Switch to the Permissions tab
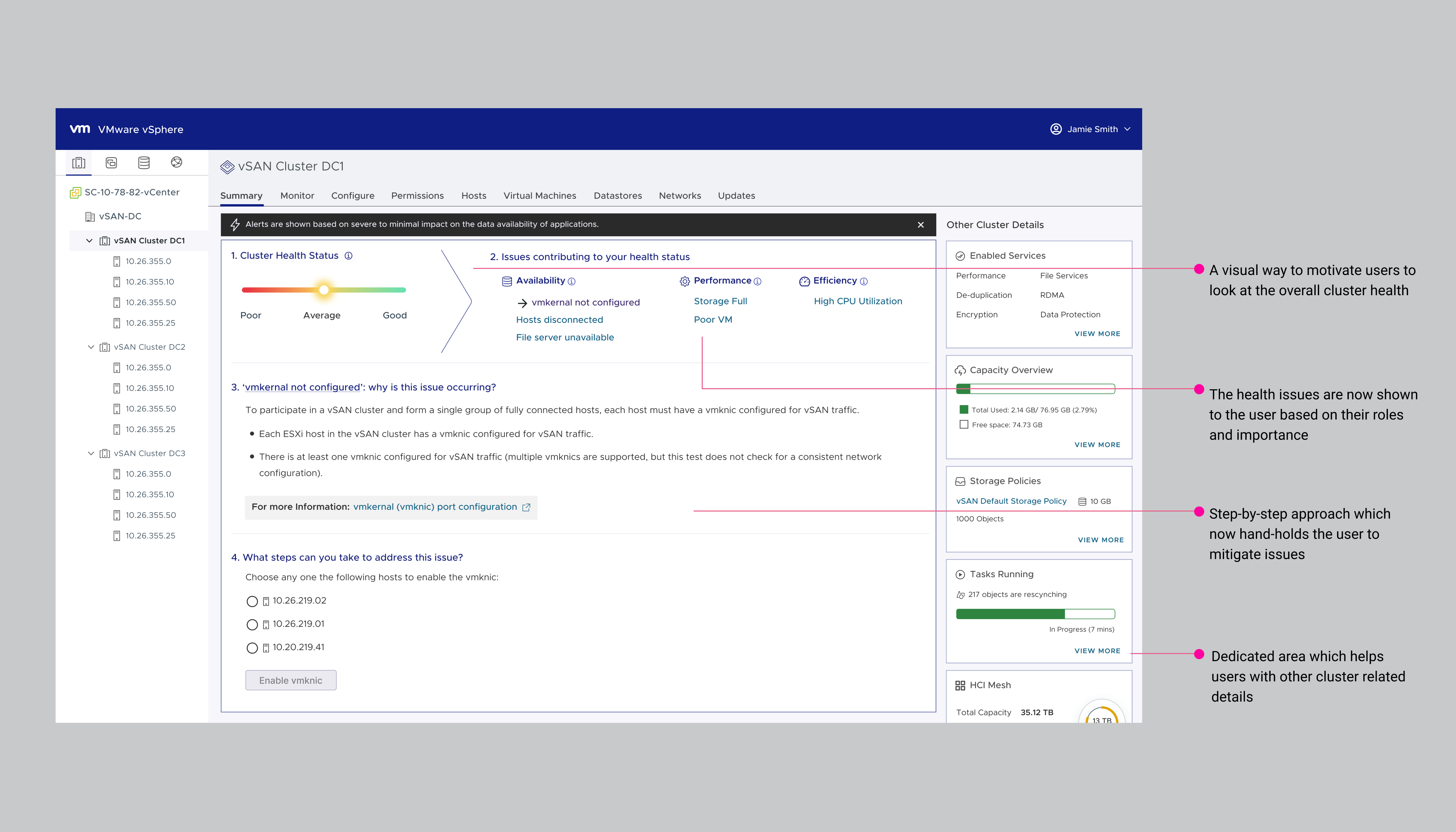Viewport: 1456px width, 832px height. tap(417, 195)
